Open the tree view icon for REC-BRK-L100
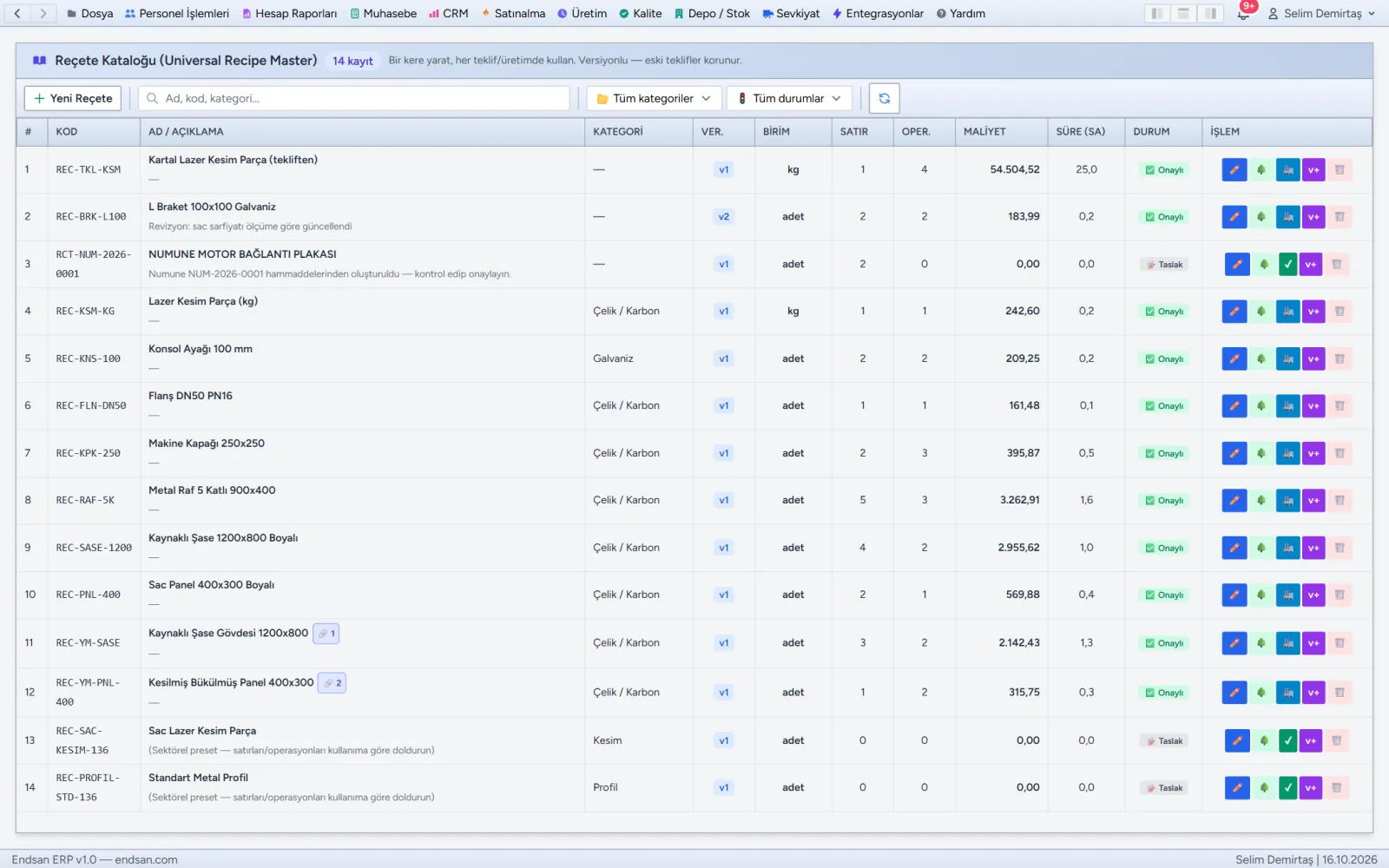This screenshot has height=868, width=1389. [x=1261, y=217]
